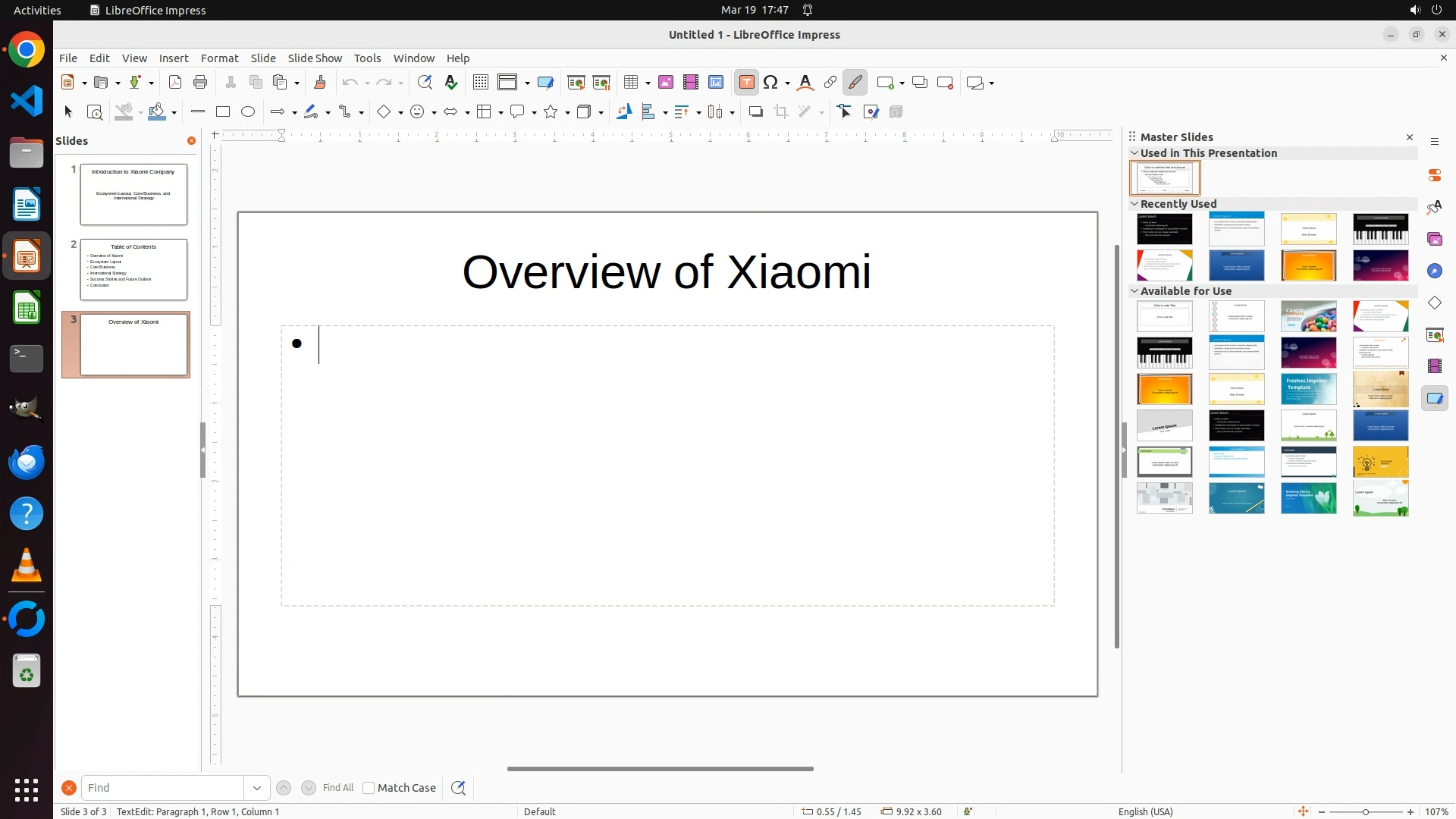Viewport: 1456px width, 819px height.
Task: Open the Format menu
Action: 219,58
